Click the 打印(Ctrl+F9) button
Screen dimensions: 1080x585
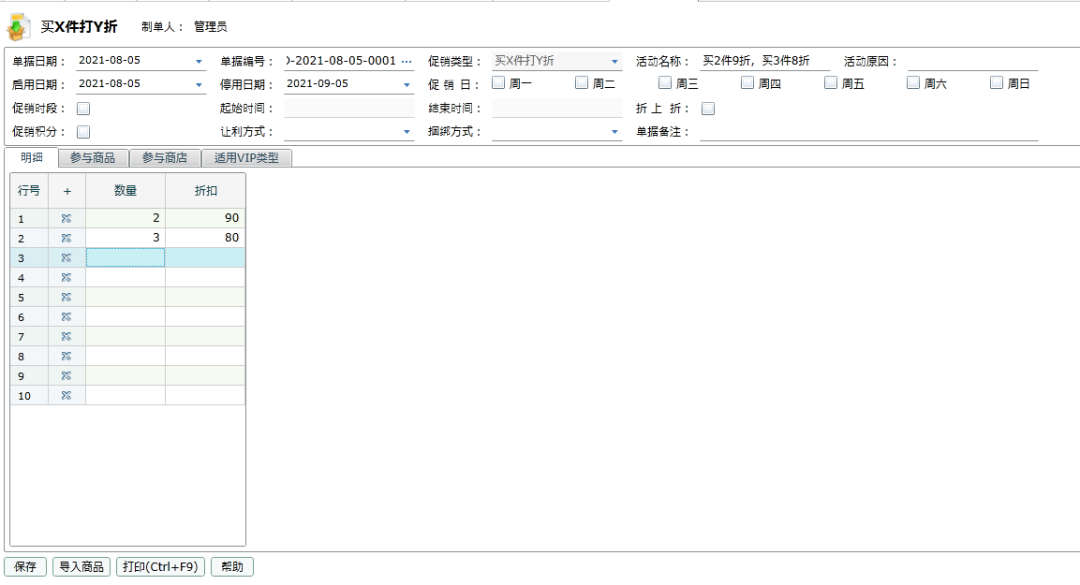(x=160, y=566)
